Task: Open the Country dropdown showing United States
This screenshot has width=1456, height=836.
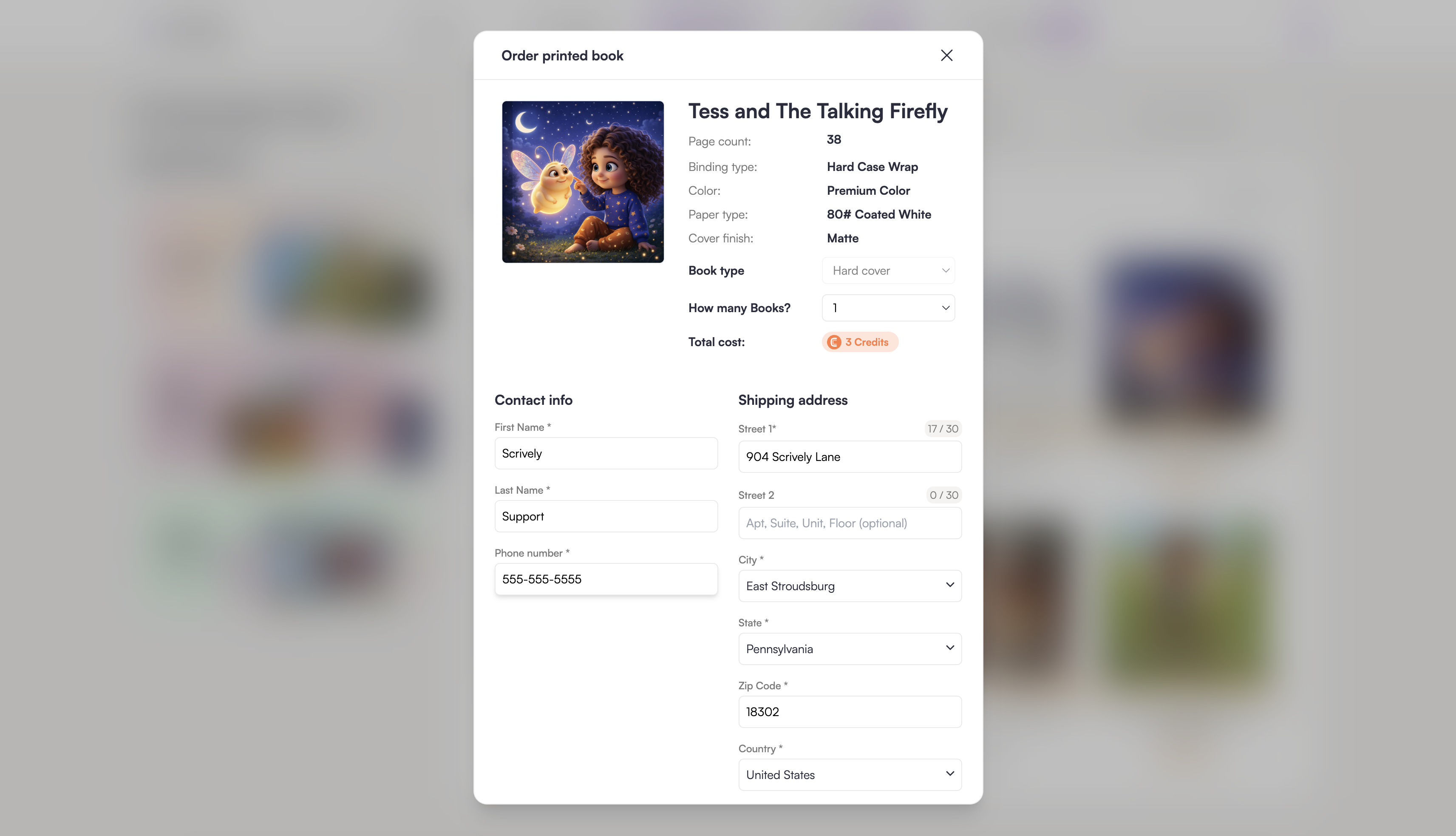Action: point(850,775)
